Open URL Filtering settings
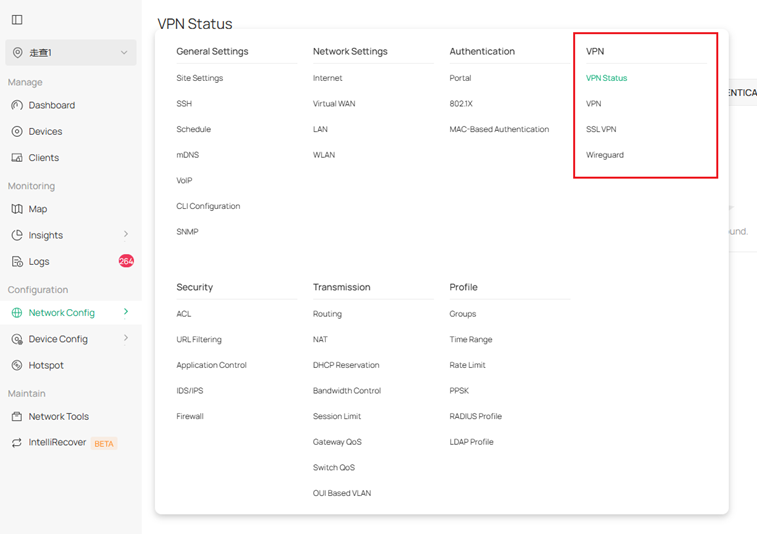This screenshot has width=757, height=534. [199, 340]
